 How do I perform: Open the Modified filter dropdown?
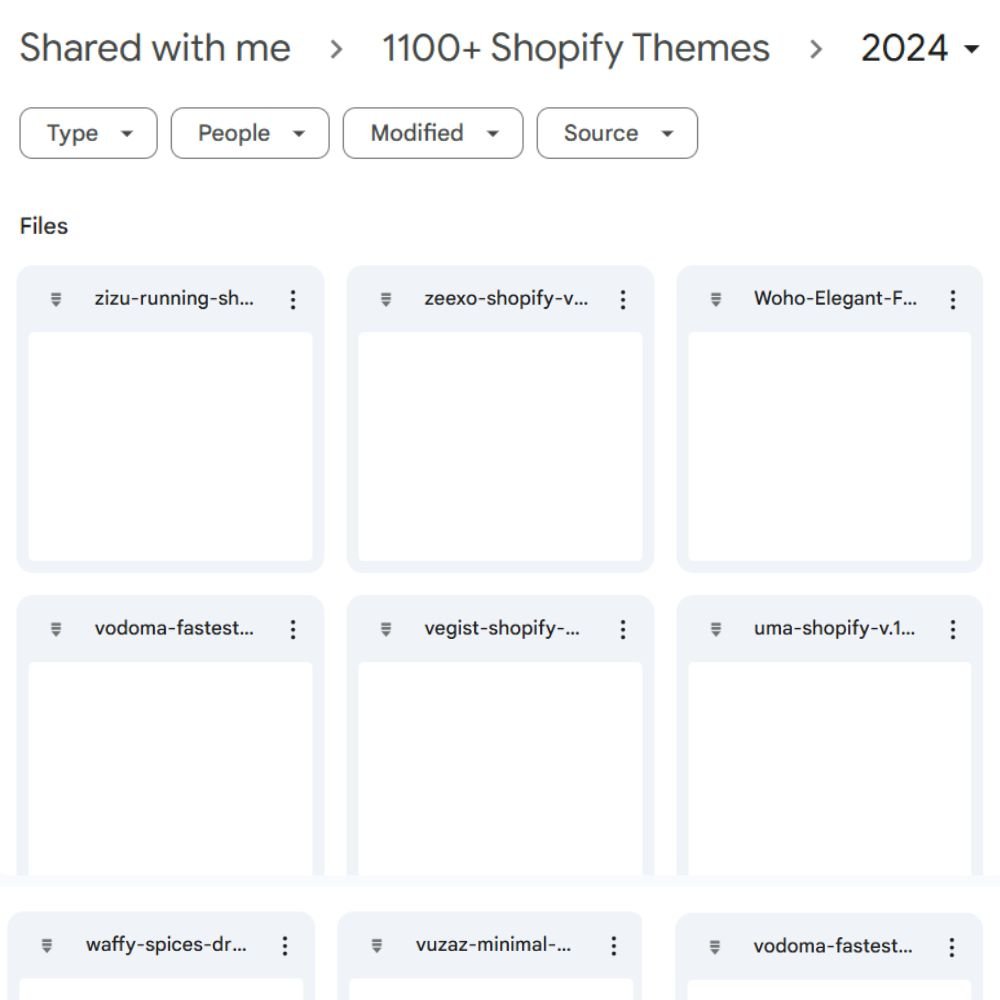pos(432,134)
